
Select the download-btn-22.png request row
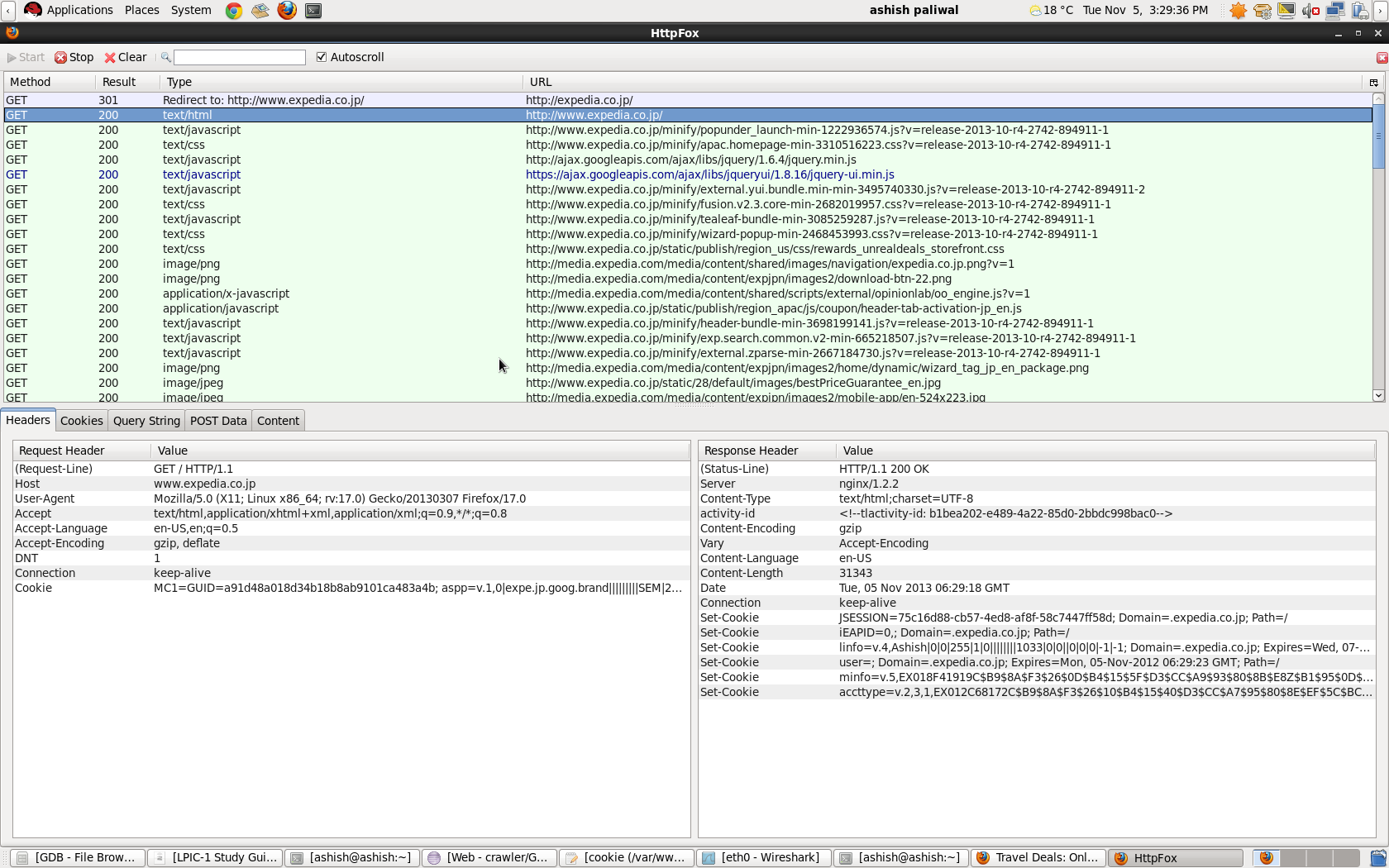point(688,279)
